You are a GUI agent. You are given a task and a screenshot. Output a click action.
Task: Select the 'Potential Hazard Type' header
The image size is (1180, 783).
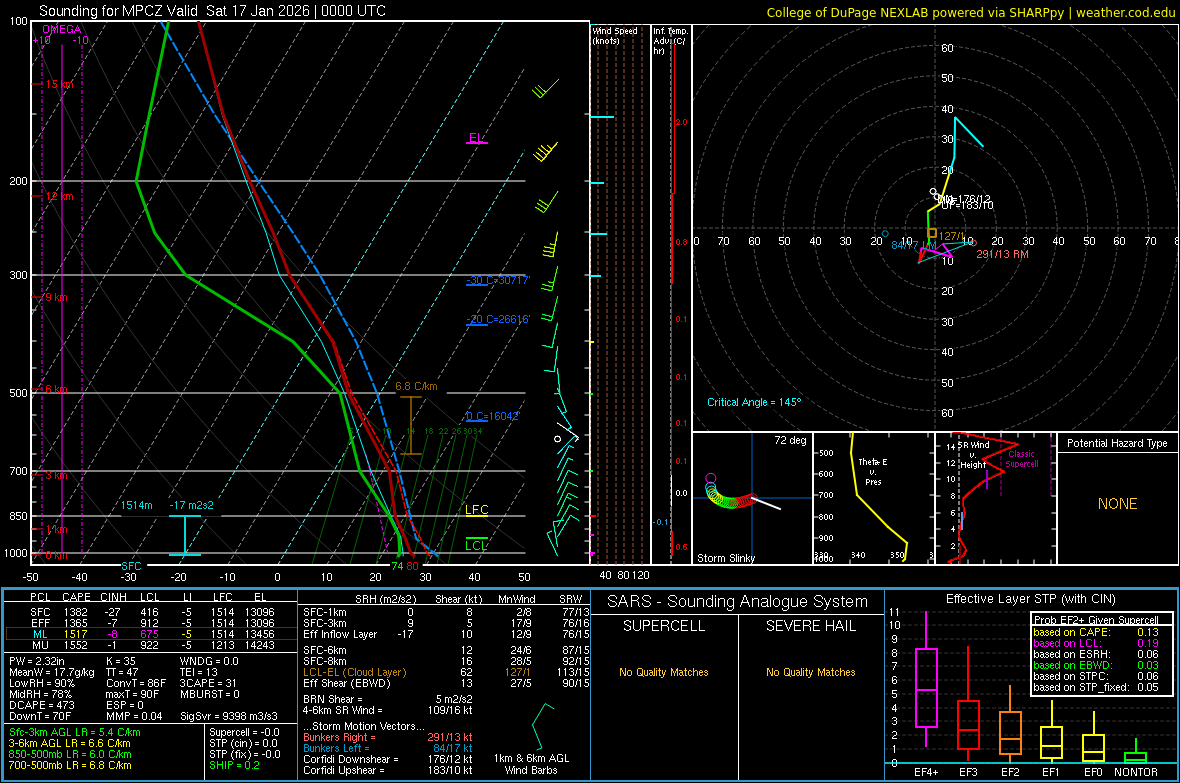1117,443
